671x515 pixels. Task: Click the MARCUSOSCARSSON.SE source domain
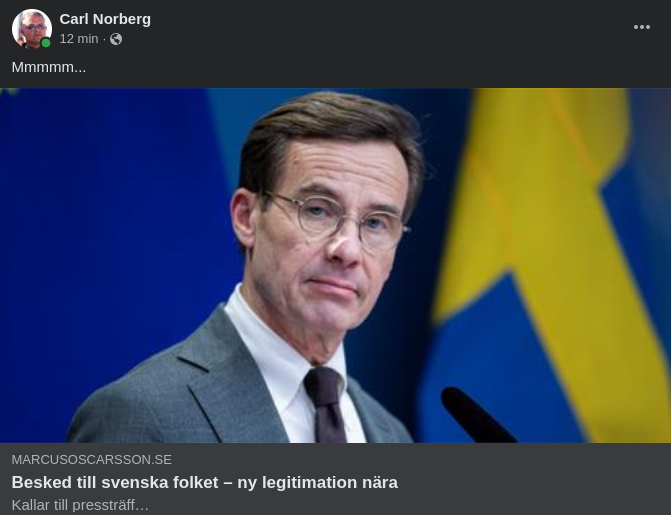pyautogui.click(x=92, y=459)
